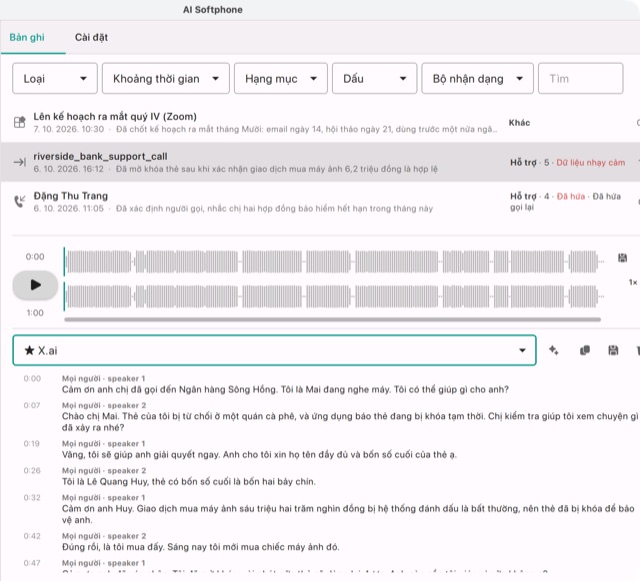This screenshot has width=640, height=581.
Task: Jump to the 0:07 transcript timestamp
Action: coord(32,405)
